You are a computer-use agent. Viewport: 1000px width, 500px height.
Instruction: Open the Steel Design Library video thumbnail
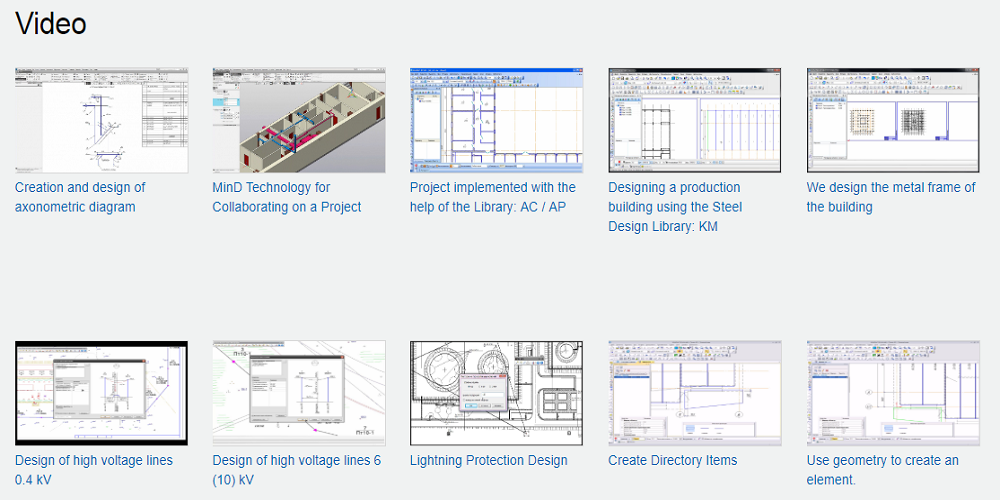pos(694,120)
